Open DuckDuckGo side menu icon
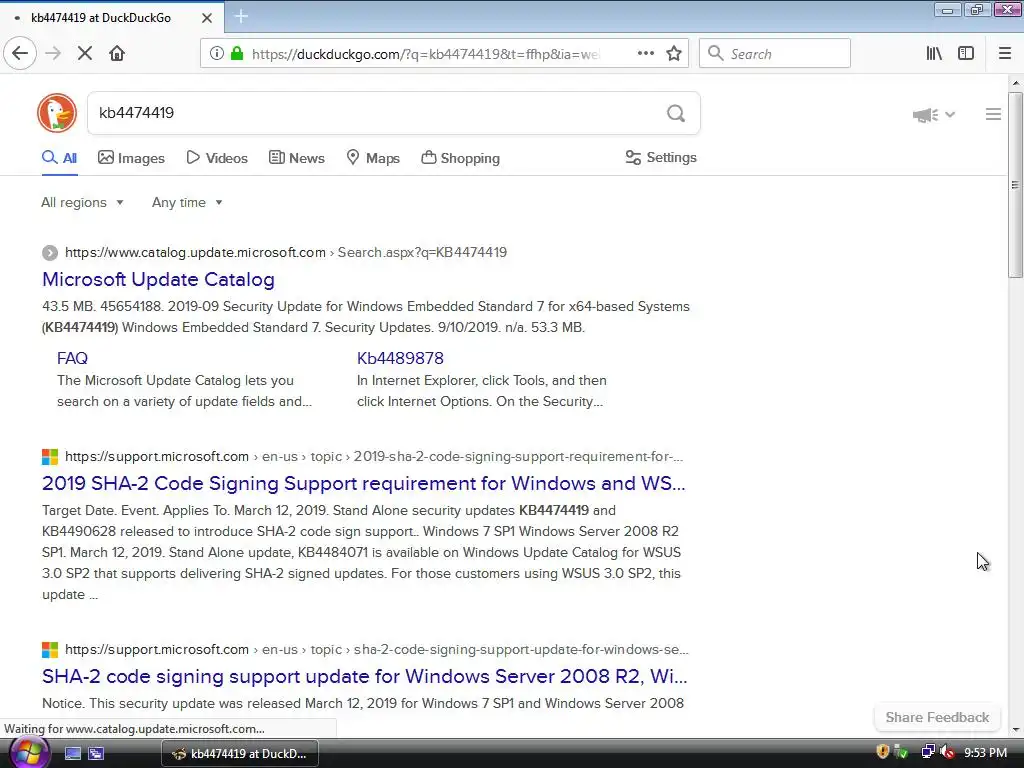 click(993, 114)
